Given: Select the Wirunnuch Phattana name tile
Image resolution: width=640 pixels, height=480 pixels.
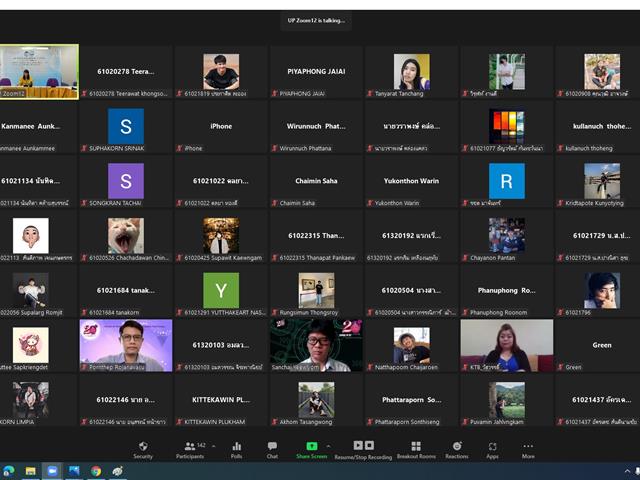Looking at the screenshot, I should pyautogui.click(x=316, y=127).
